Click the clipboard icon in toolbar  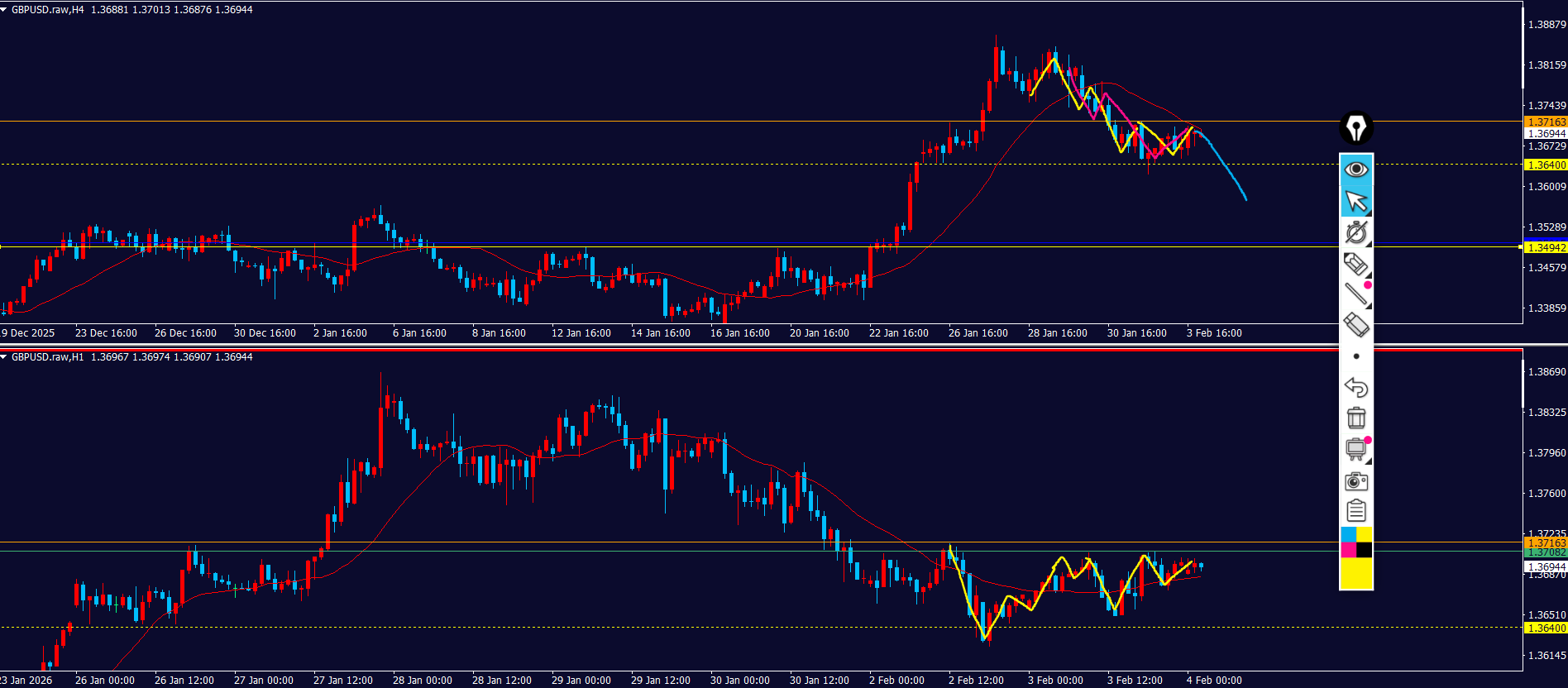(x=1356, y=511)
